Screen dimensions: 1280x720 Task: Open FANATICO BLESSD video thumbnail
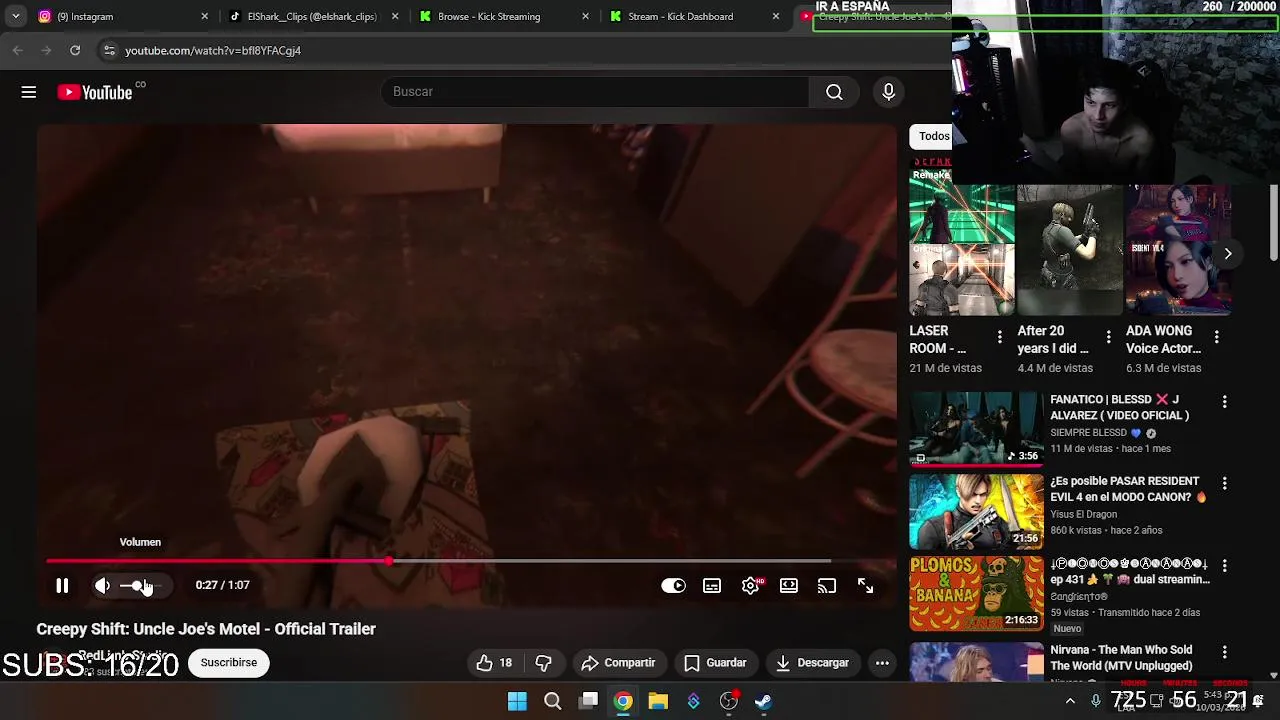(976, 429)
